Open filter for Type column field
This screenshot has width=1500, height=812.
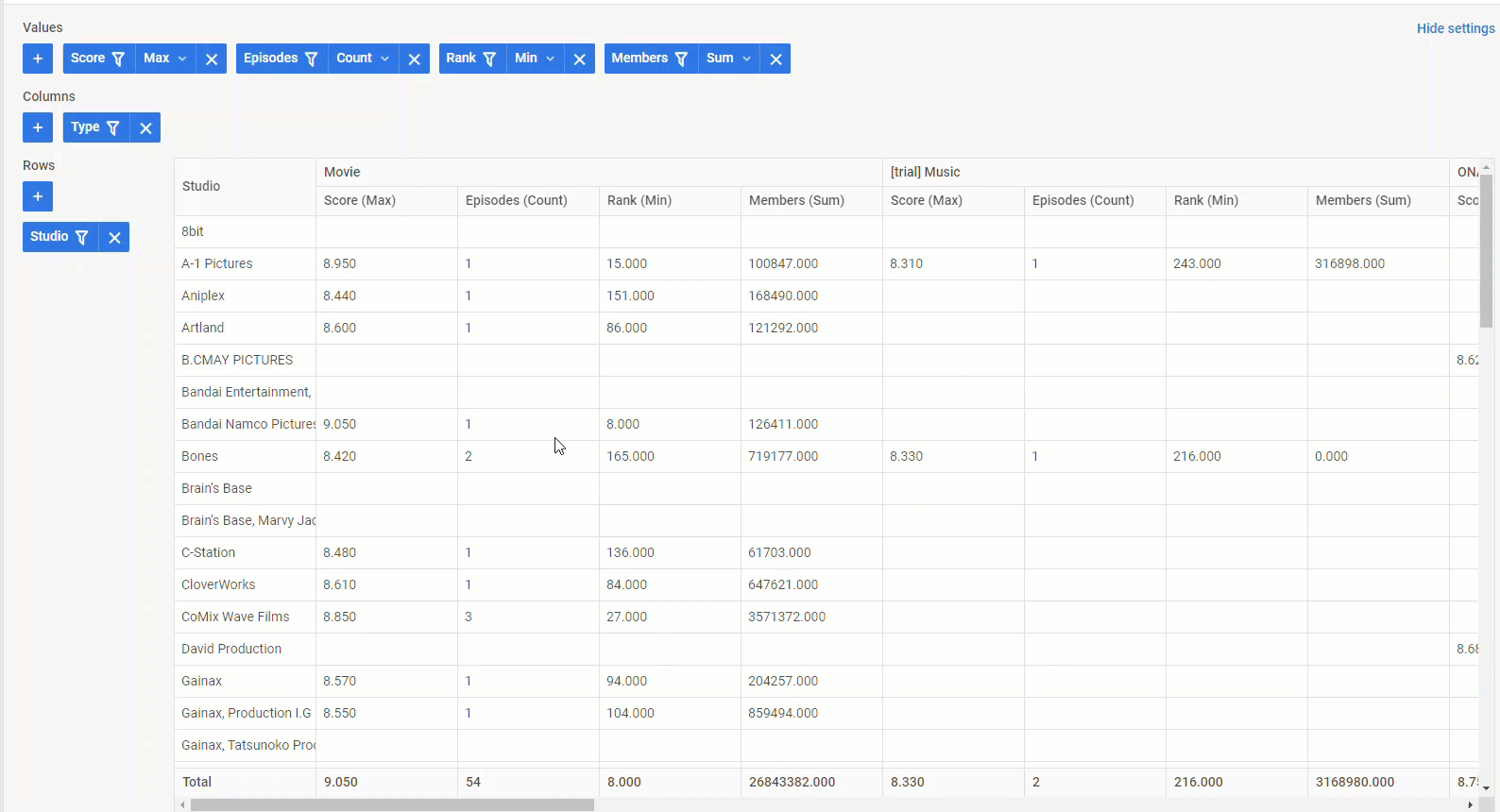pyautogui.click(x=113, y=127)
